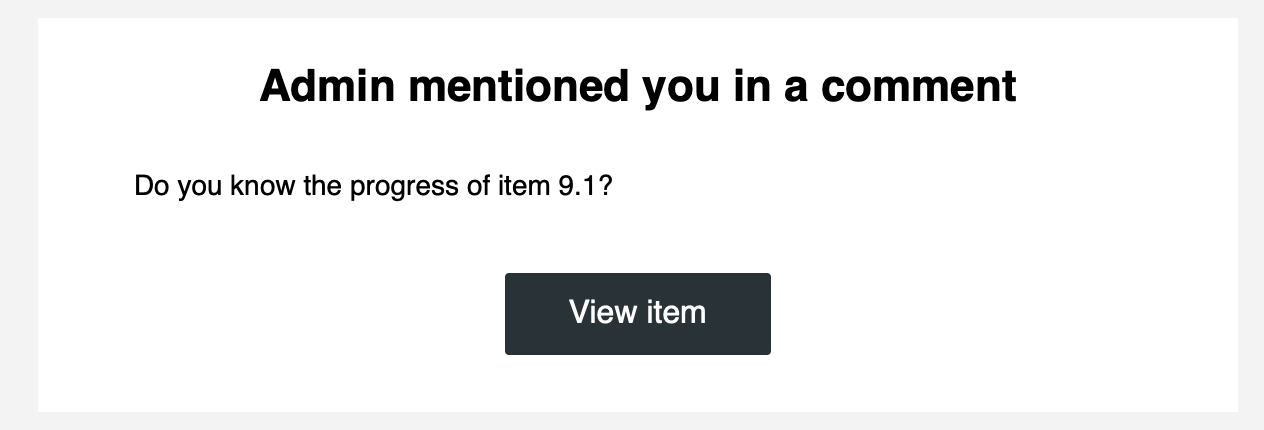
Task: Click the question mark ending the comment
Action: pyautogui.click(x=604, y=186)
